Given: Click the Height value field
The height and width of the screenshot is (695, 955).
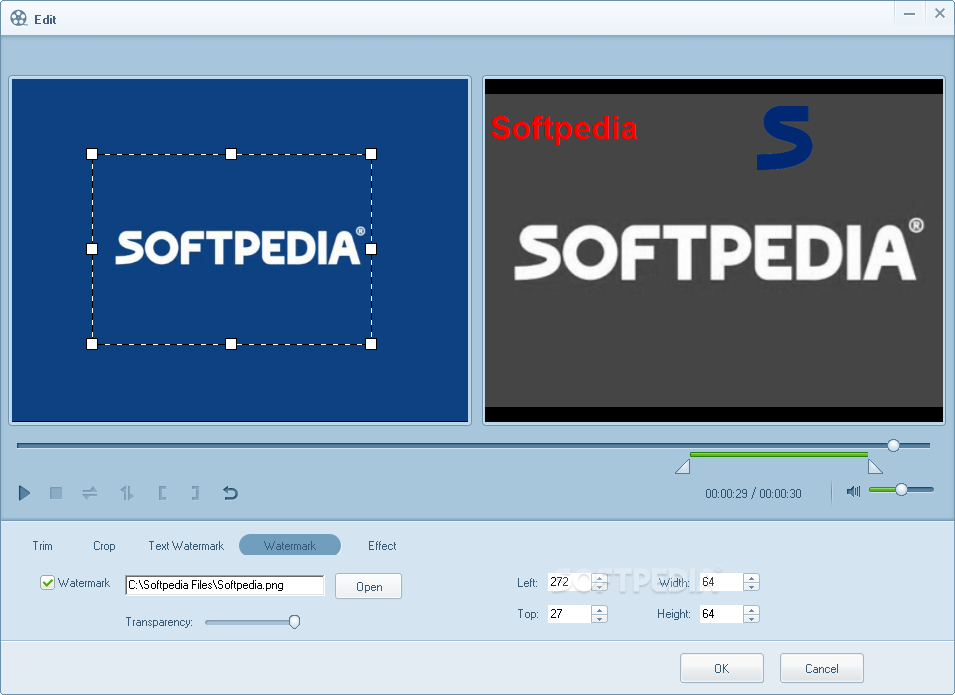Looking at the screenshot, I should tap(721, 614).
